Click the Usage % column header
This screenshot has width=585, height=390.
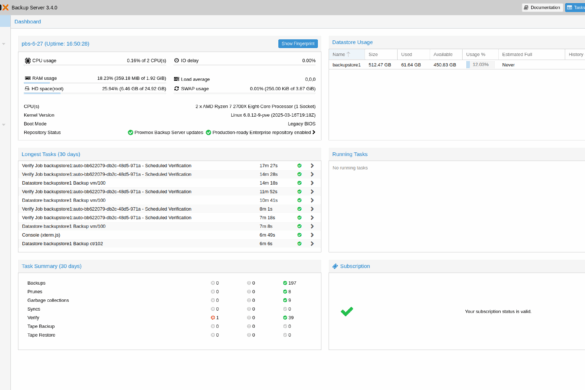point(480,54)
